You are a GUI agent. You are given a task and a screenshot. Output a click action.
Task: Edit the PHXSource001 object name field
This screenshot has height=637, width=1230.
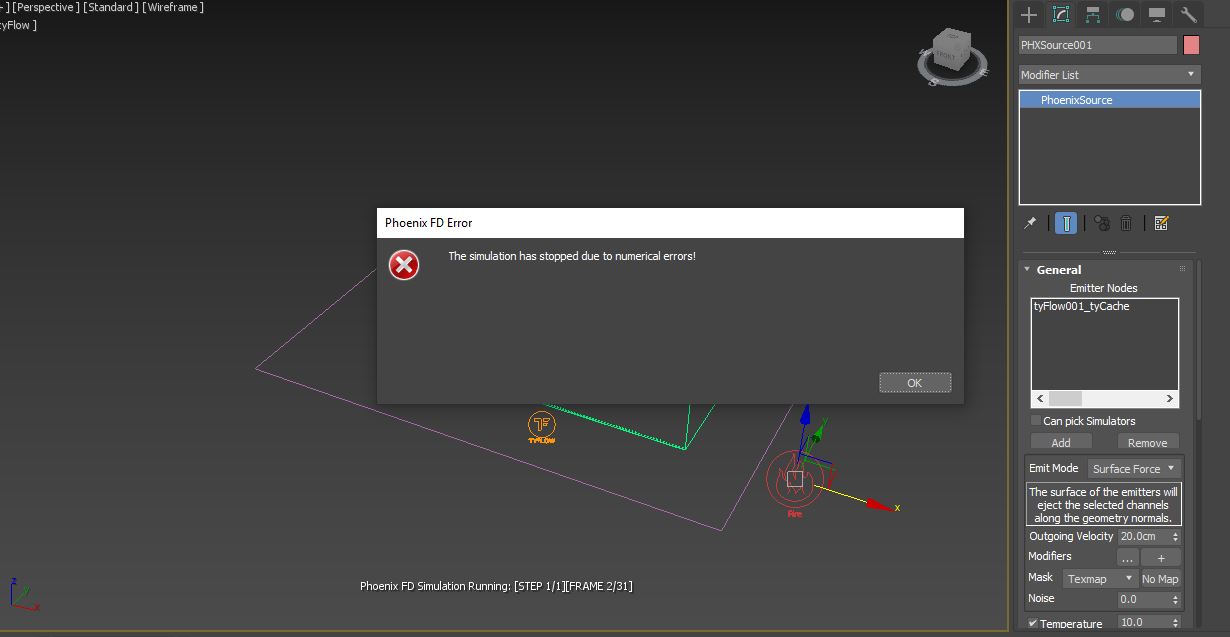click(1097, 45)
